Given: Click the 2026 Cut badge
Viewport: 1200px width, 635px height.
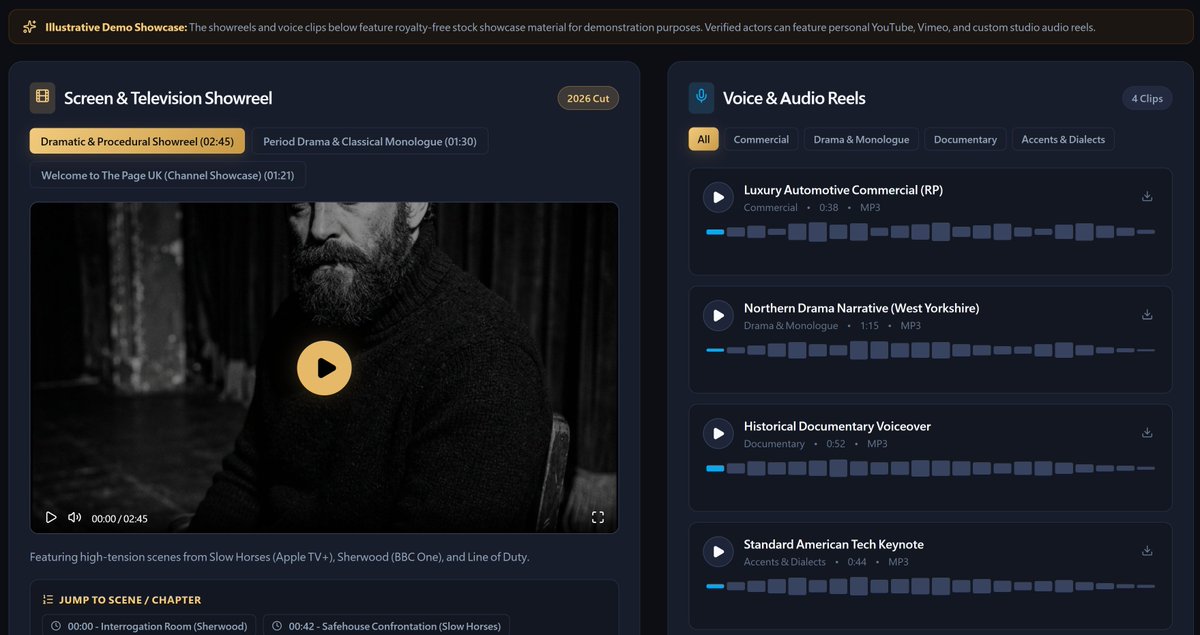Looking at the screenshot, I should (588, 98).
